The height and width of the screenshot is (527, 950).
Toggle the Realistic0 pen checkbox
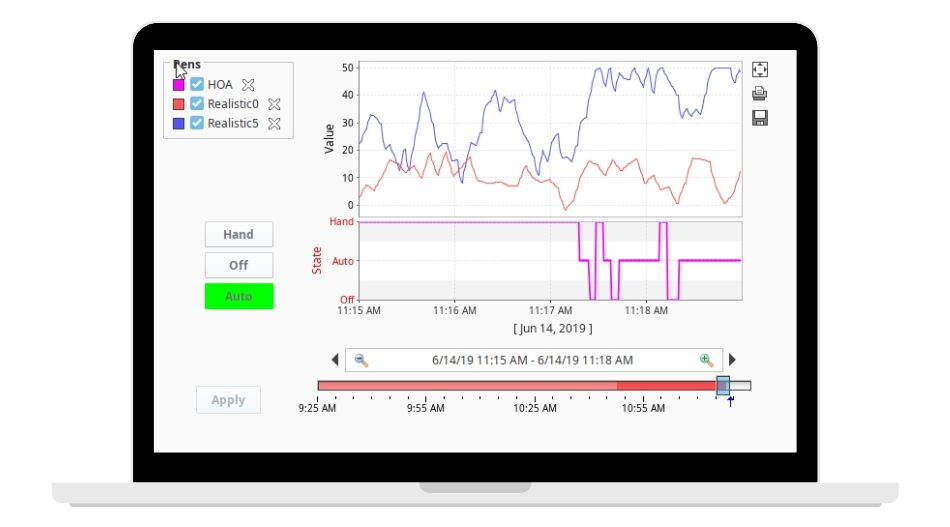(x=197, y=104)
